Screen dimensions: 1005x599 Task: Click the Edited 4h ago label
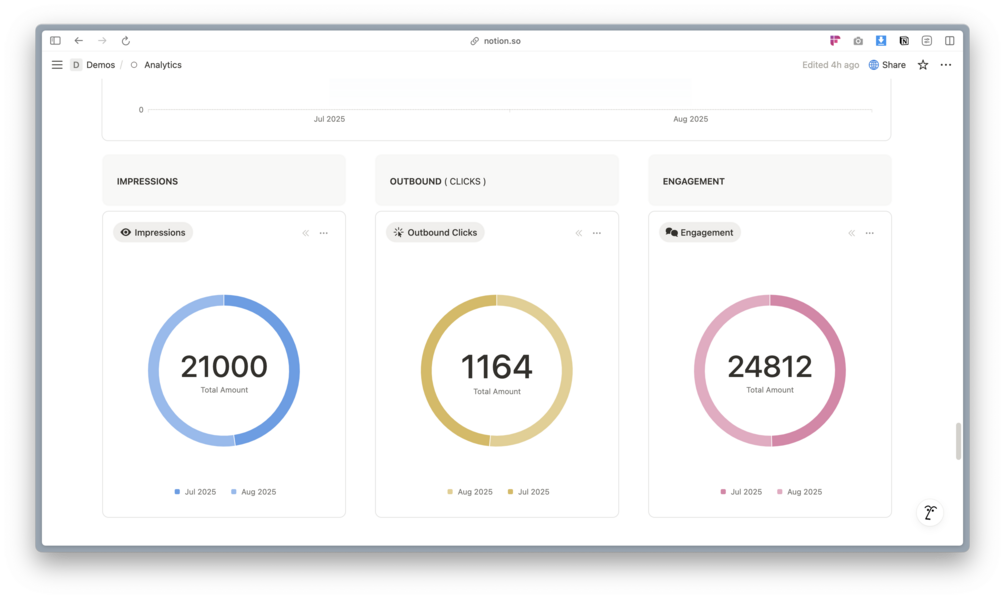(x=830, y=65)
